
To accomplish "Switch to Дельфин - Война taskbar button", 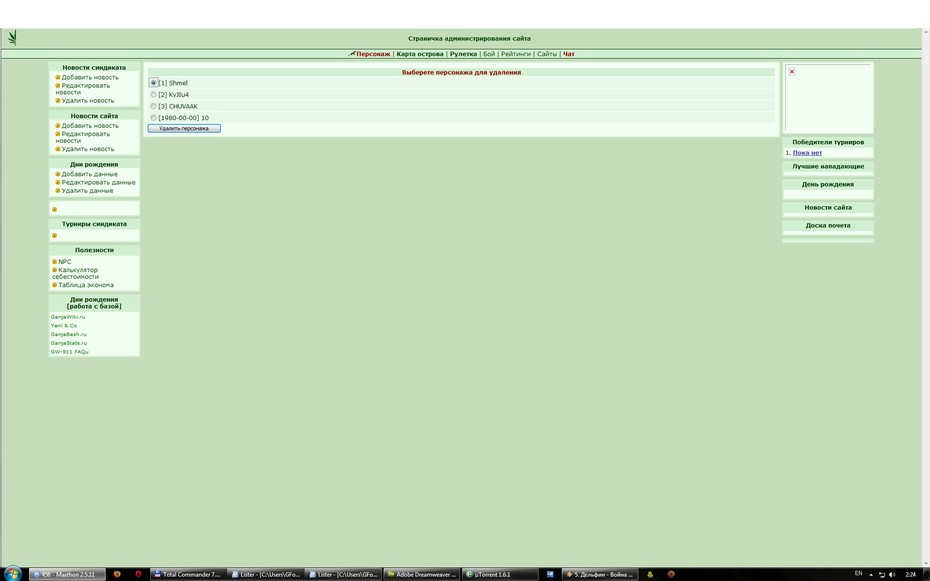I will pos(600,574).
